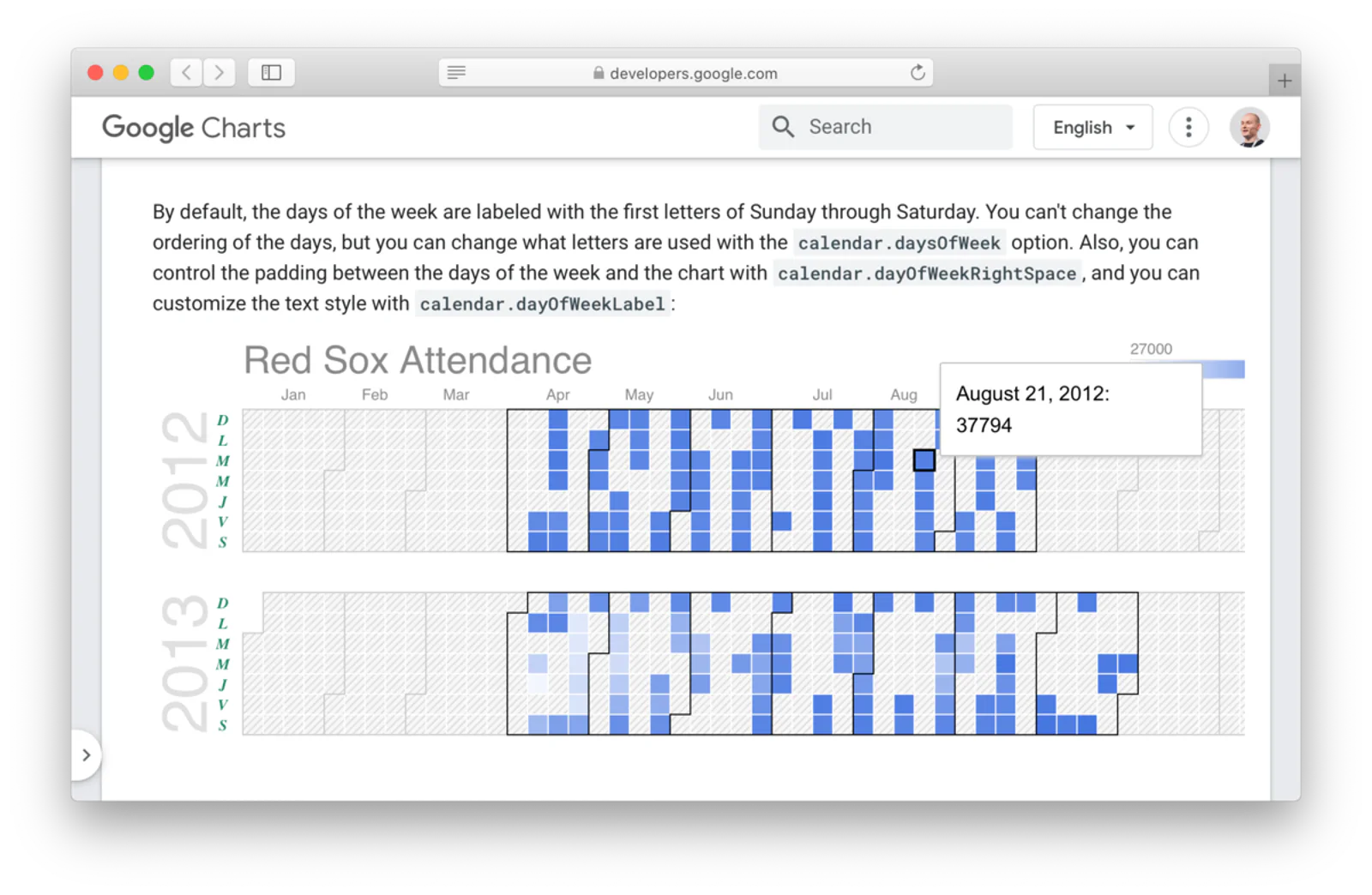The image size is (1372, 895).
Task: Focus the Search input field
Action: tap(886, 127)
